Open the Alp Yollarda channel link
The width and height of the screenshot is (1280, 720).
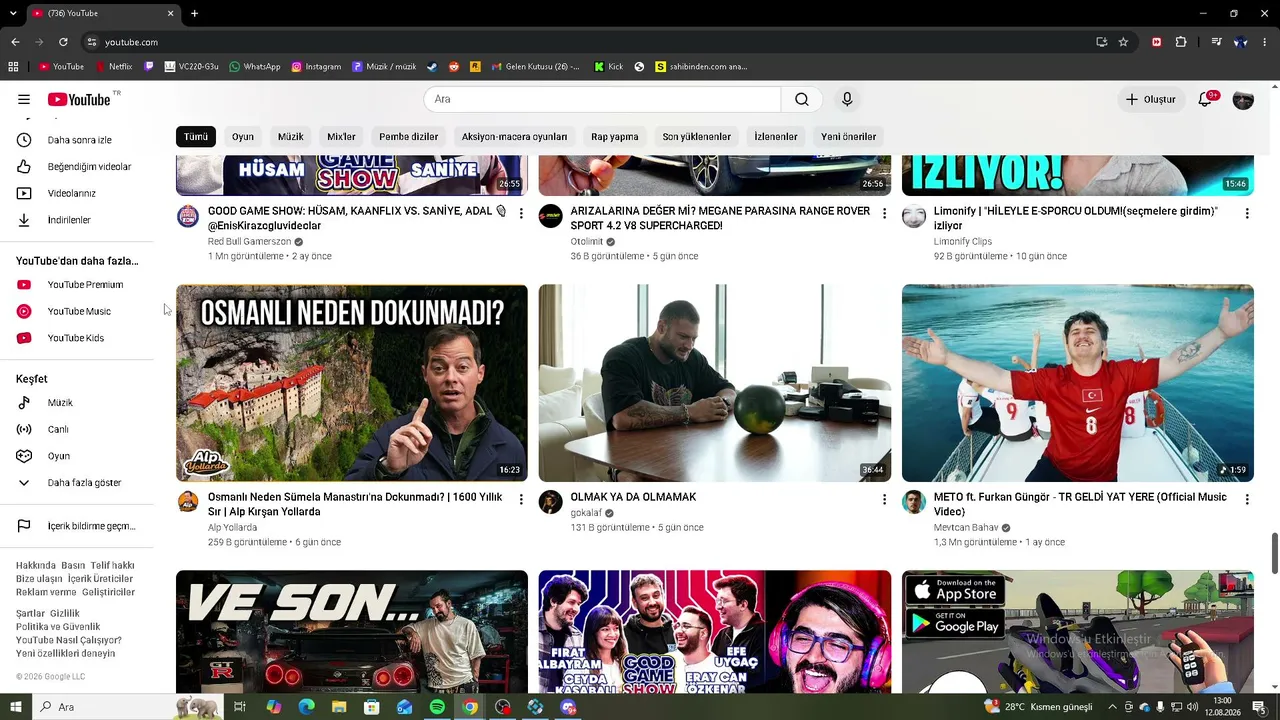point(232,527)
